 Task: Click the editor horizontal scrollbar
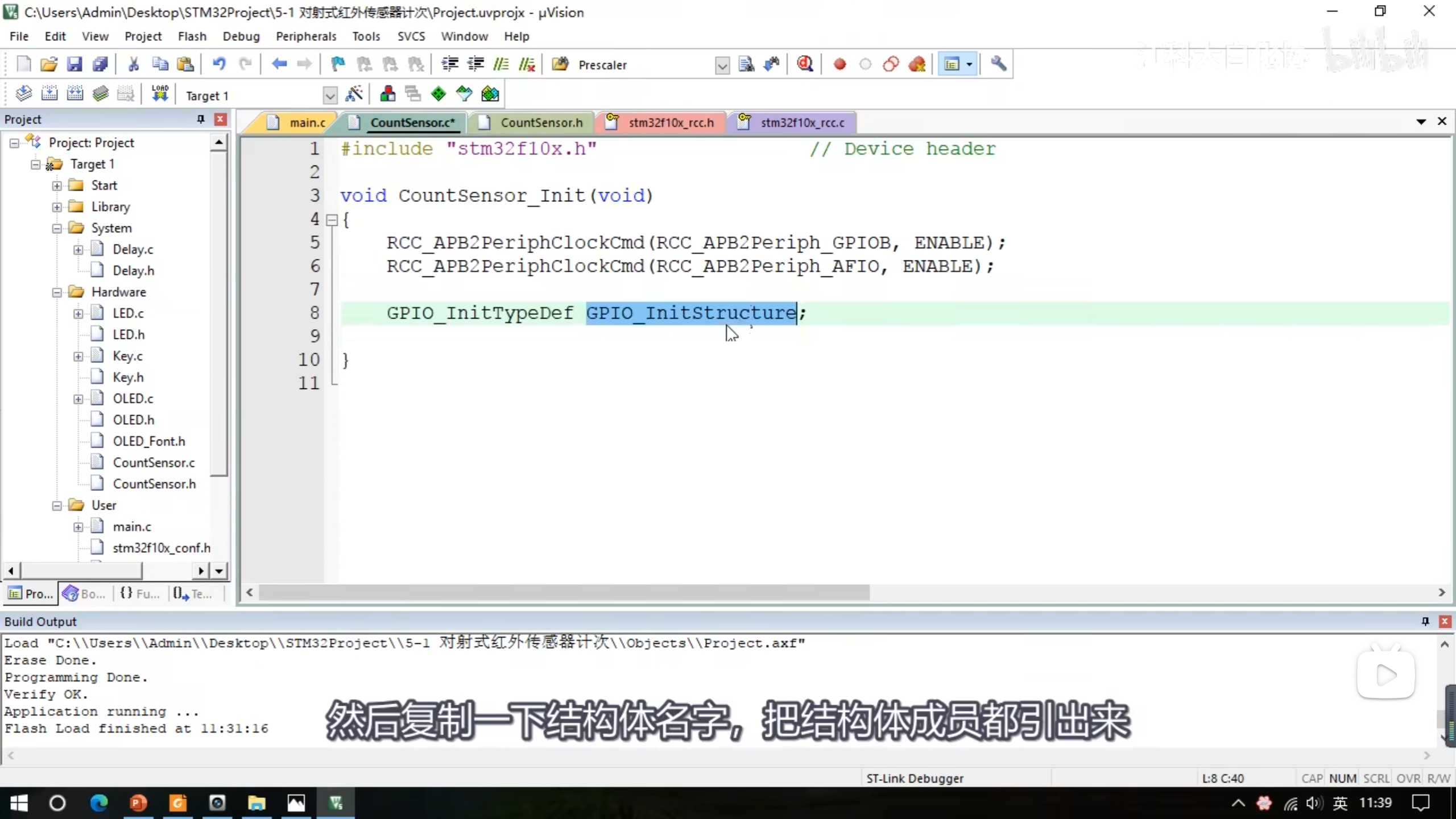[x=563, y=592]
